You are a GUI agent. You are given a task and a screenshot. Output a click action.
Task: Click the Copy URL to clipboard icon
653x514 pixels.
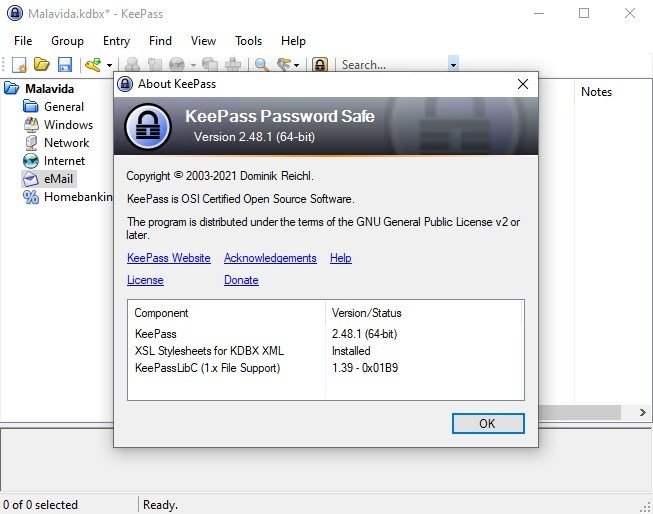pyautogui.click(x=210, y=65)
